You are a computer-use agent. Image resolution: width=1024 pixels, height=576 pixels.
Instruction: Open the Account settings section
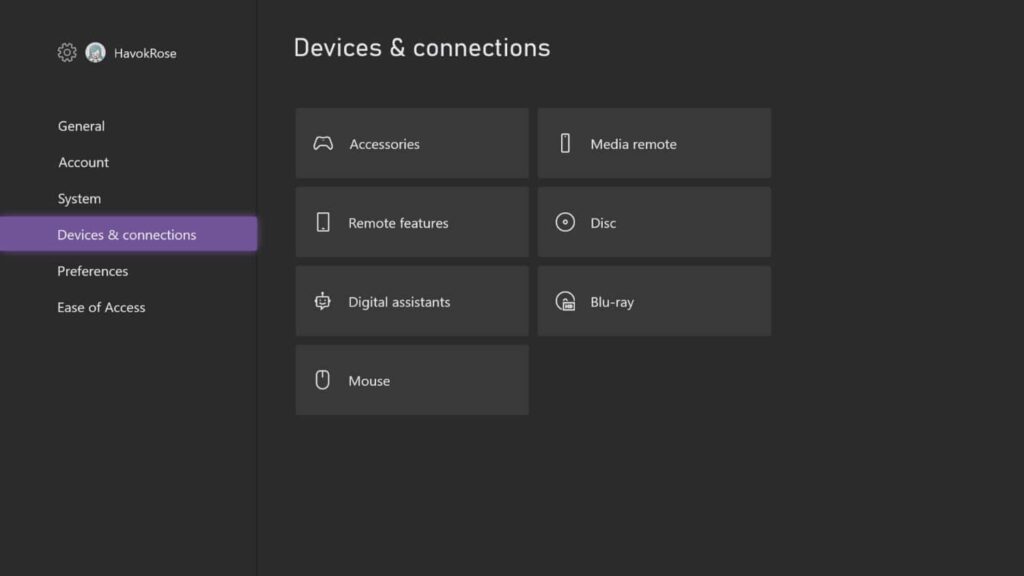click(83, 162)
